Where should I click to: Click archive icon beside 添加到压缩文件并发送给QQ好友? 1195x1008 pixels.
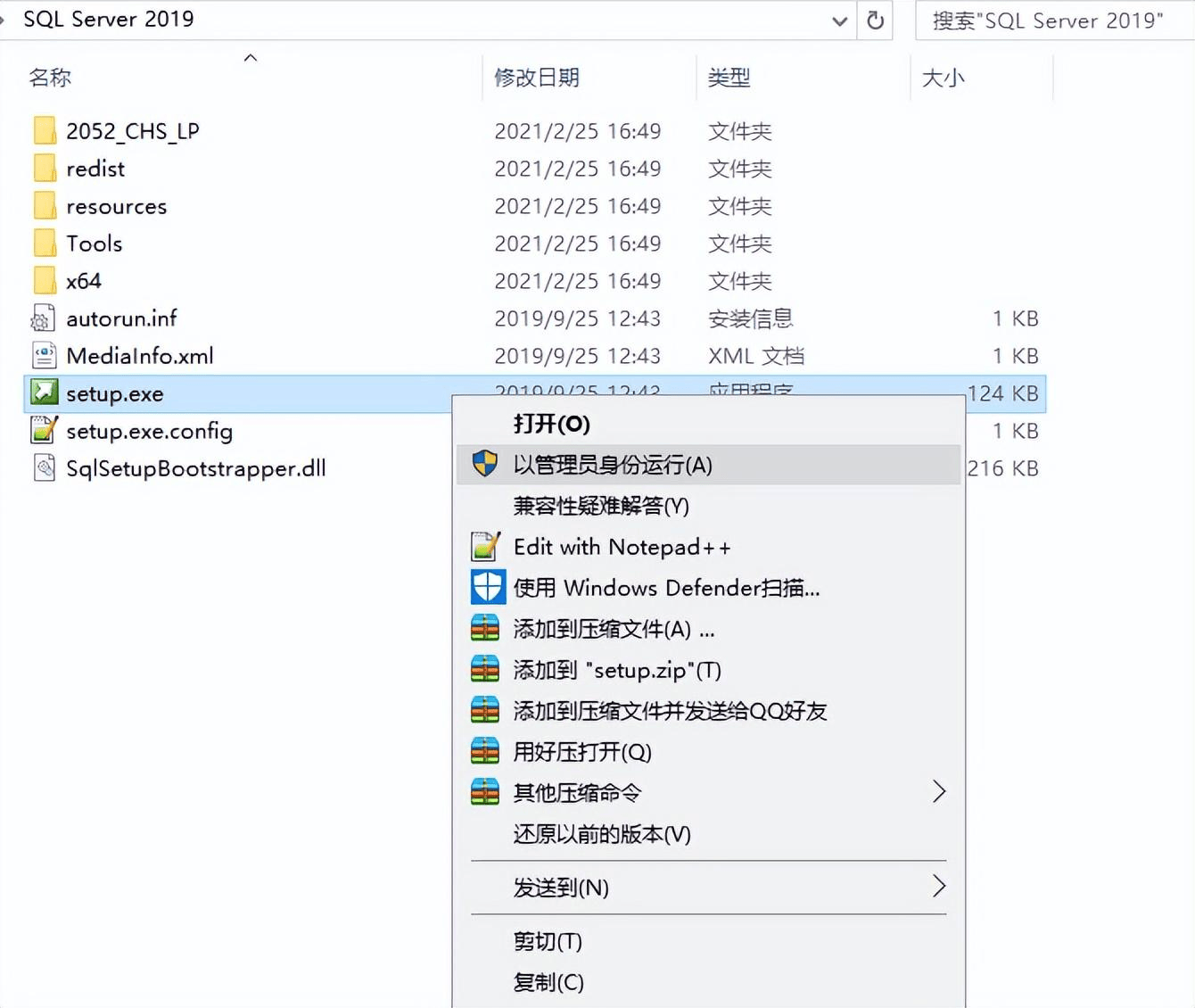pos(485,710)
